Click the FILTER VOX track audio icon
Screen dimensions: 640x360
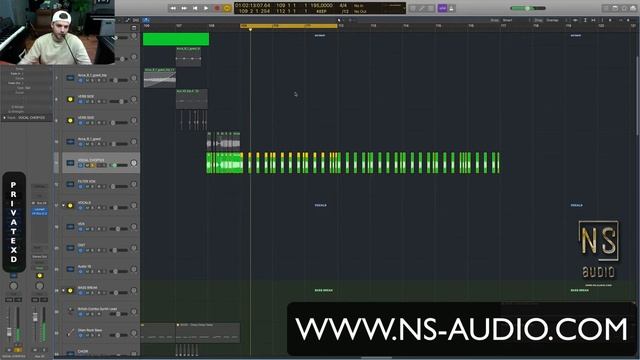(x=70, y=184)
